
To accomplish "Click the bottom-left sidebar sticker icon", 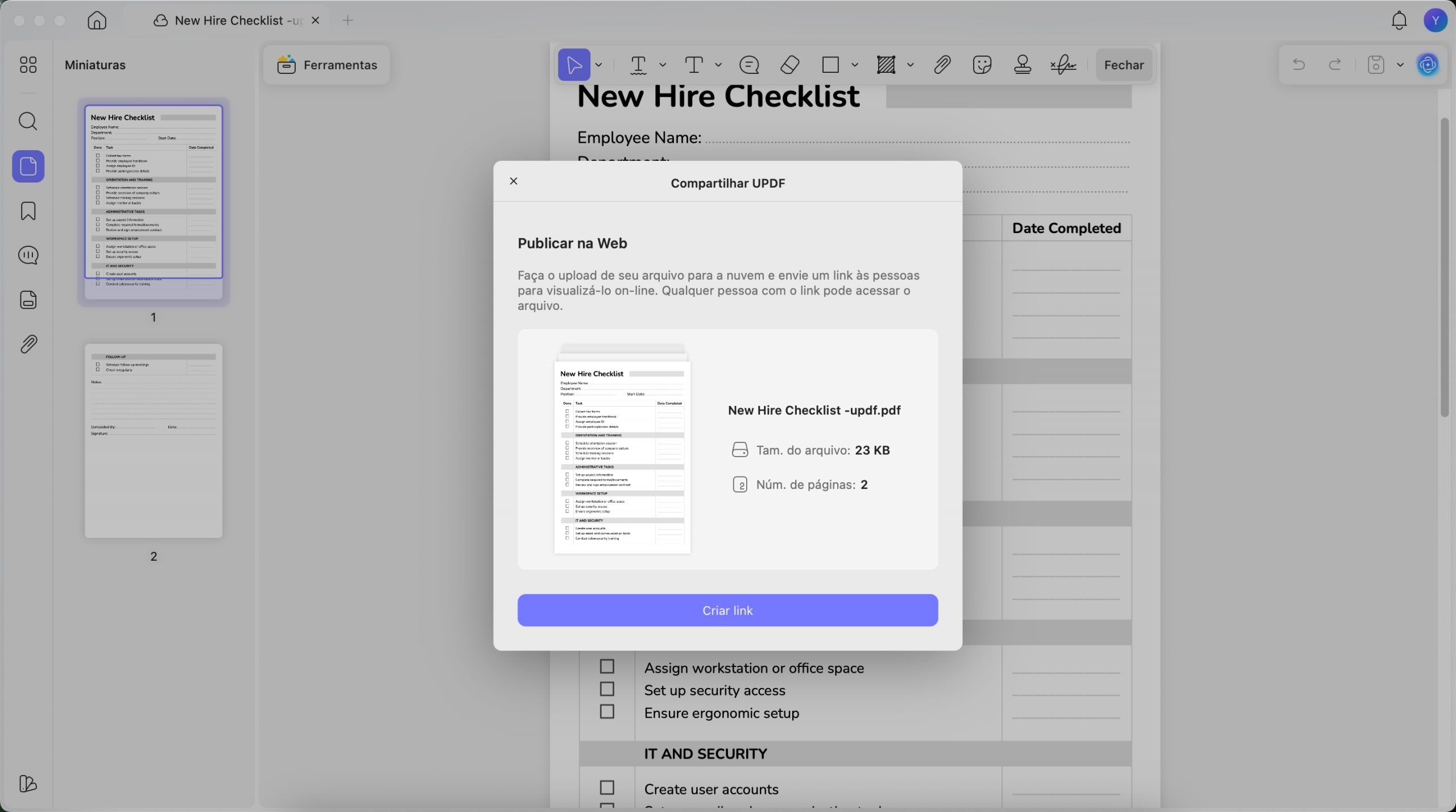I will (x=28, y=784).
